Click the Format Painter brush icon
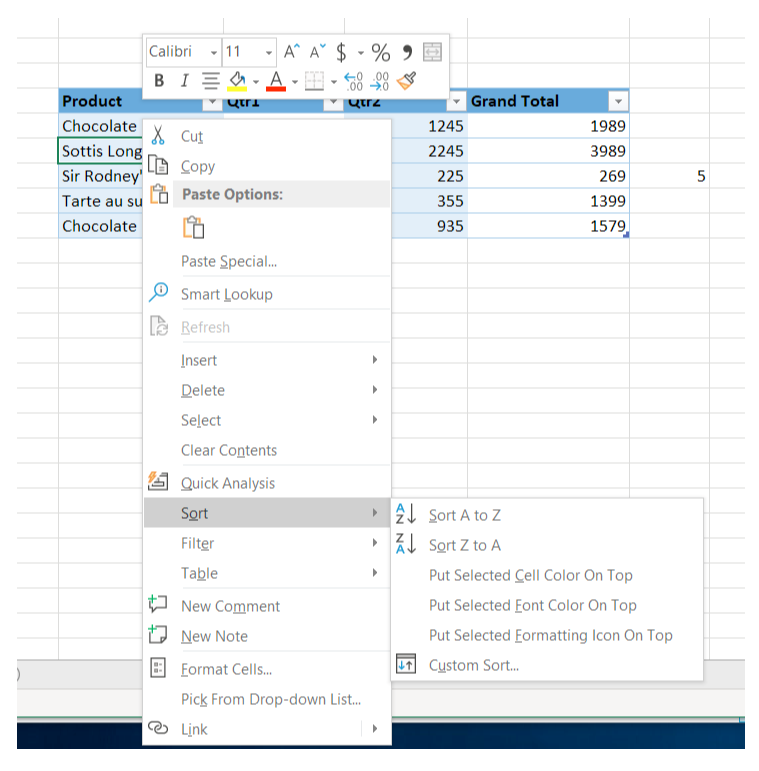Viewport: 759px width, 771px height. (406, 81)
